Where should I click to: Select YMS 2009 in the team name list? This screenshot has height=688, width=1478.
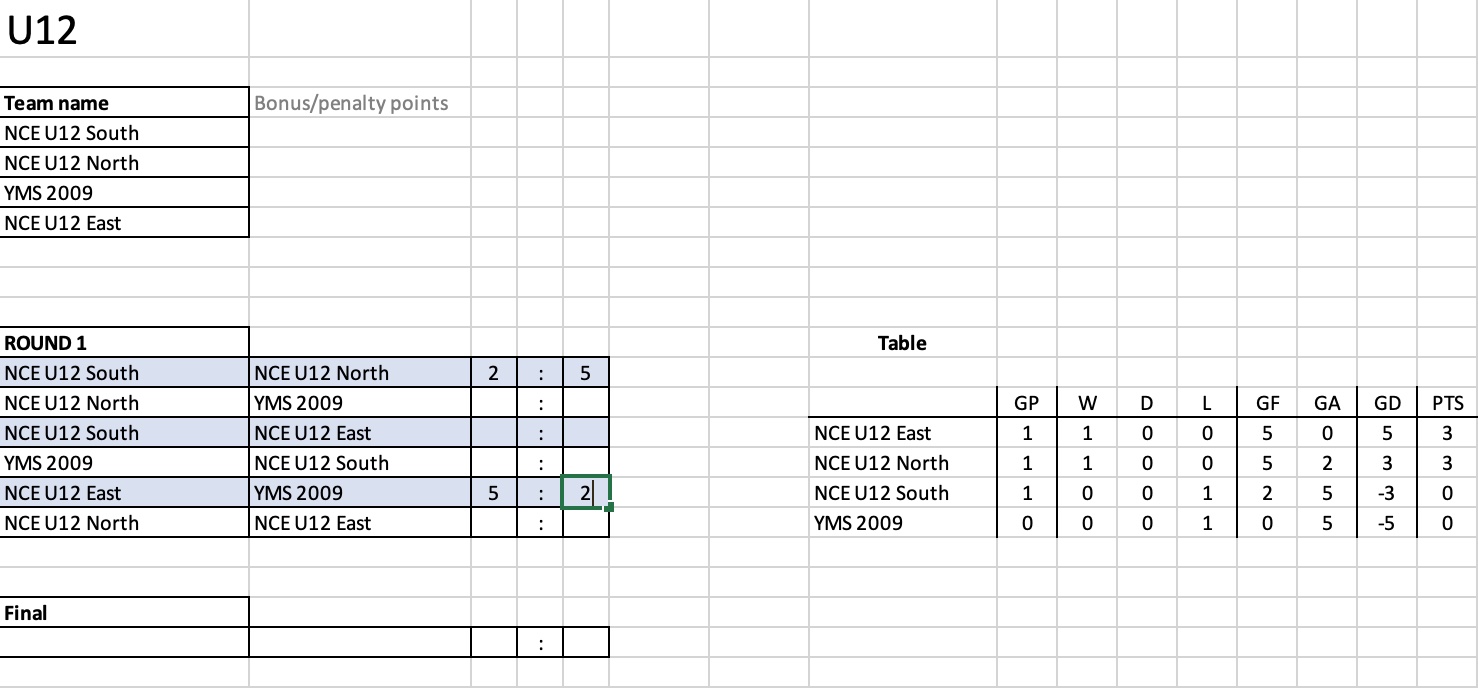point(124,193)
